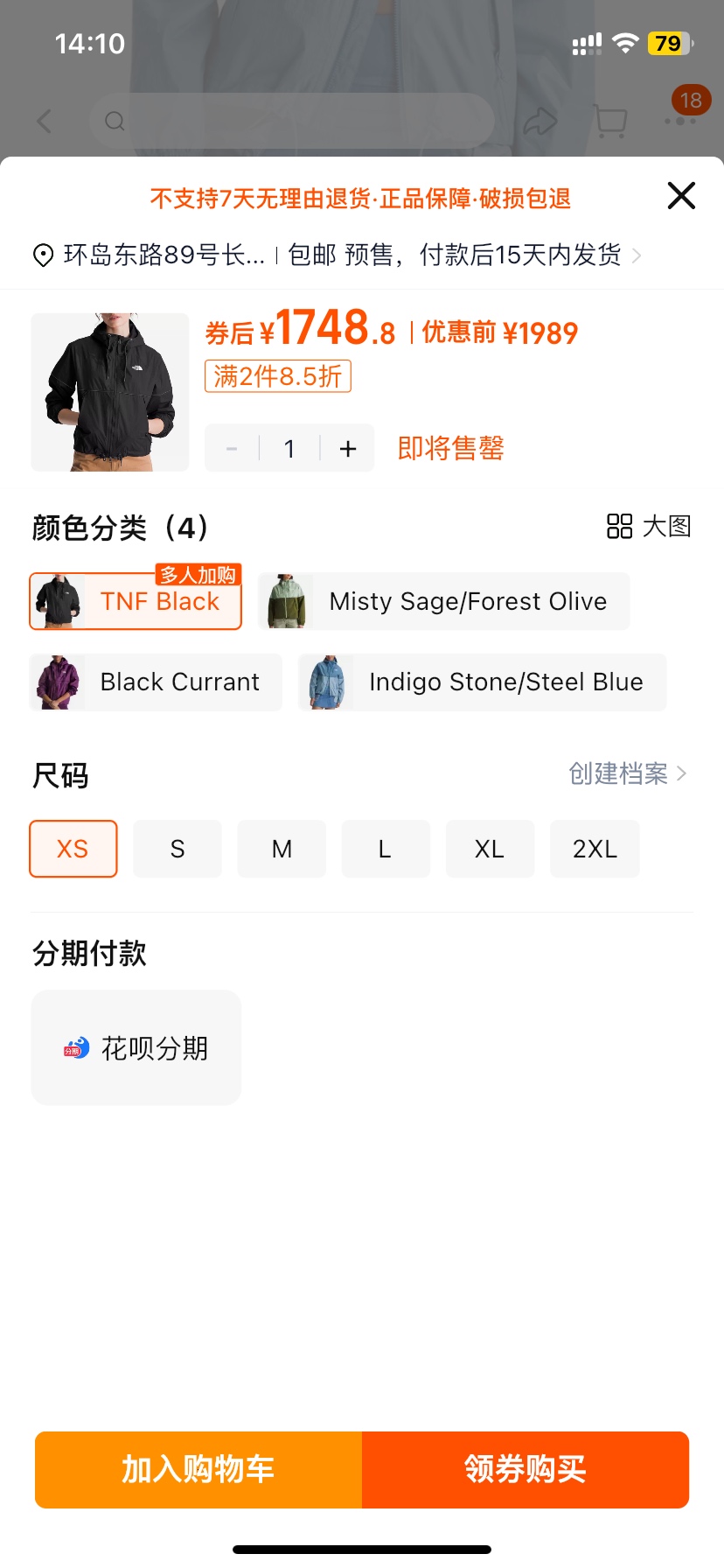Open the more options menu with badge

pos(680,120)
